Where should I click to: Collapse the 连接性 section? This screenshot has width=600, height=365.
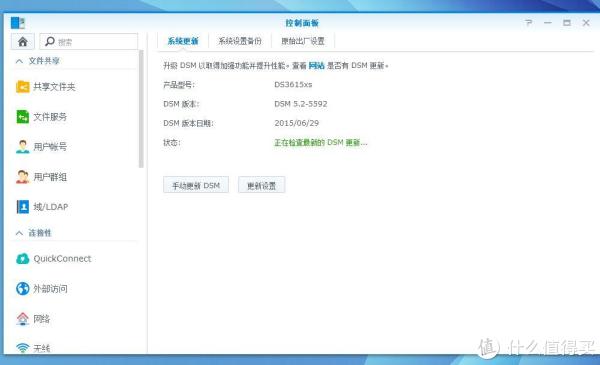click(19, 233)
